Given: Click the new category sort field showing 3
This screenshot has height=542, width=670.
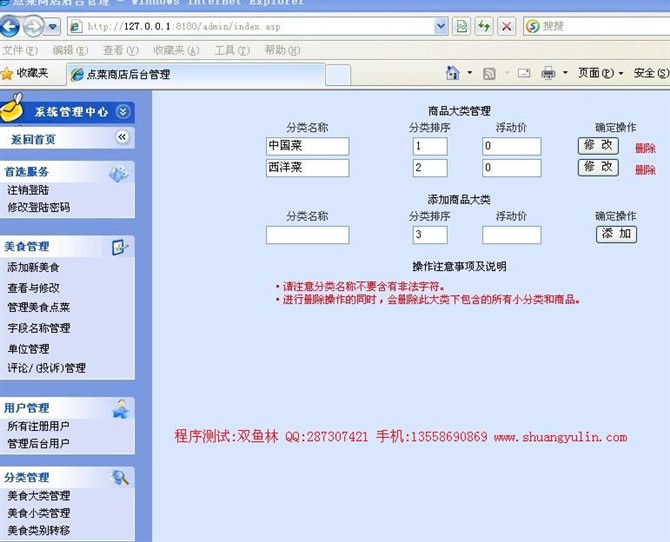Looking at the screenshot, I should pos(430,235).
